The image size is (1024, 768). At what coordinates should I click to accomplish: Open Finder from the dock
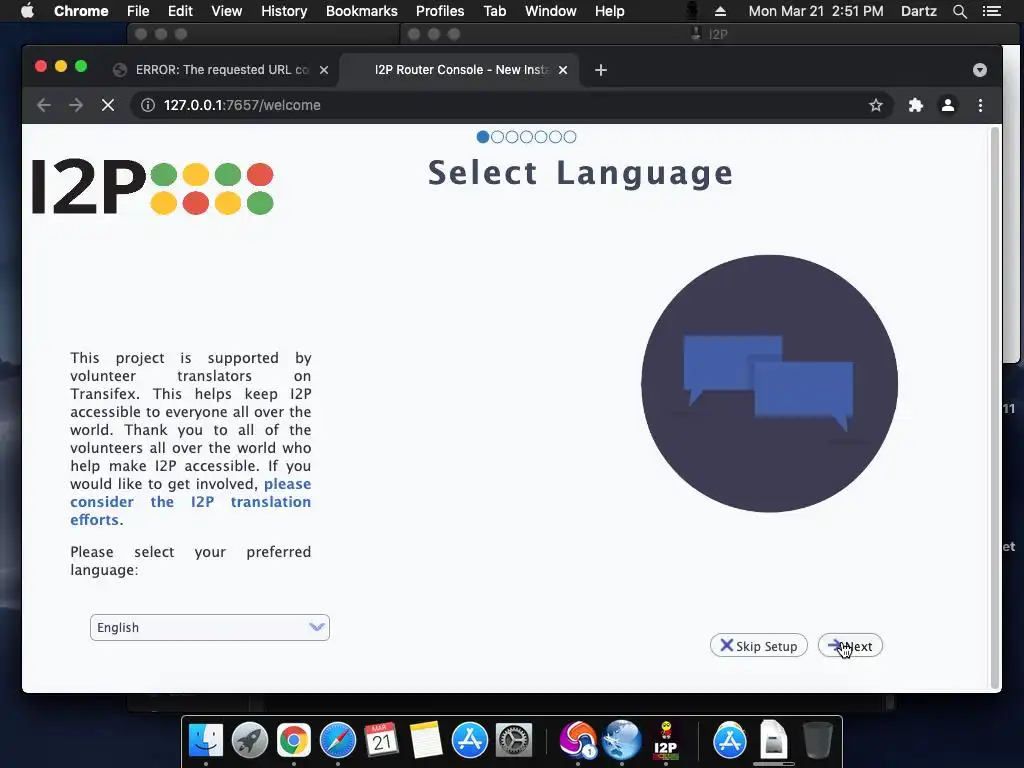206,741
